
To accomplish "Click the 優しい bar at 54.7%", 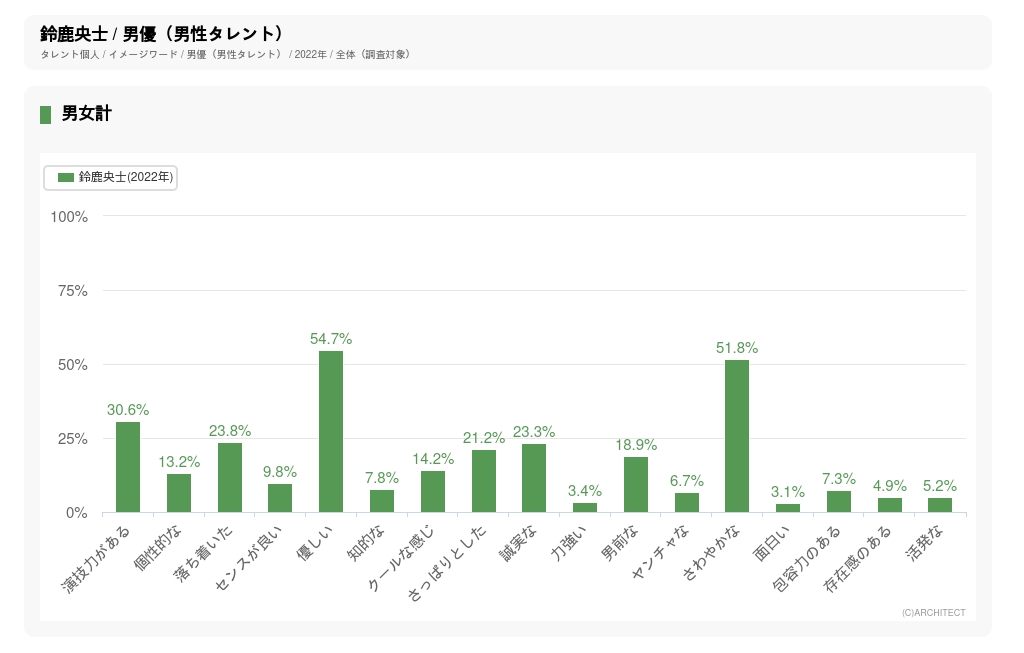I will click(331, 432).
